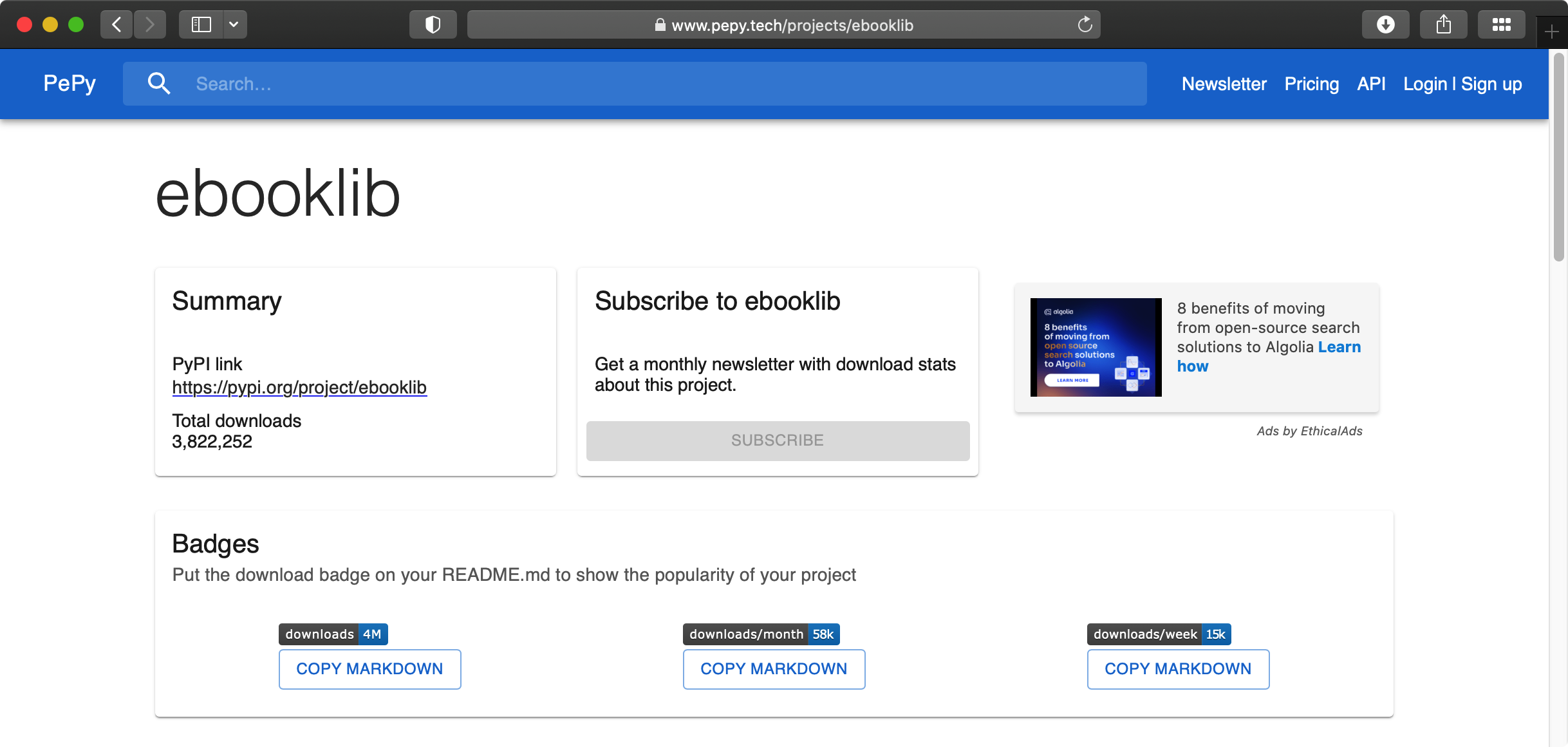Click the API navigation link
The width and height of the screenshot is (1568, 747).
1370,84
